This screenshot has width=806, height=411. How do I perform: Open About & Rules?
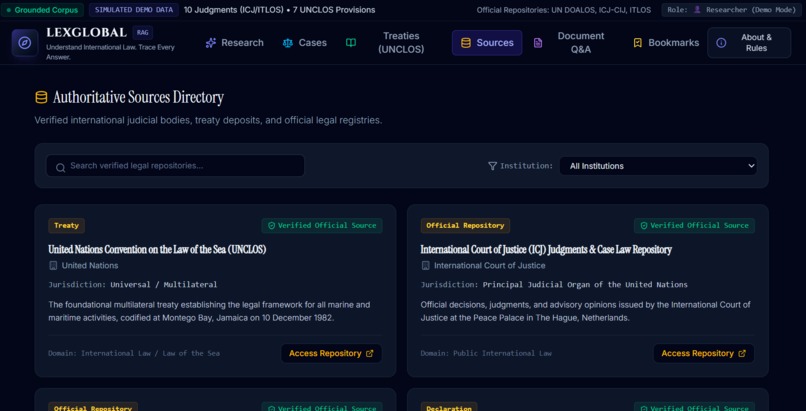click(749, 43)
